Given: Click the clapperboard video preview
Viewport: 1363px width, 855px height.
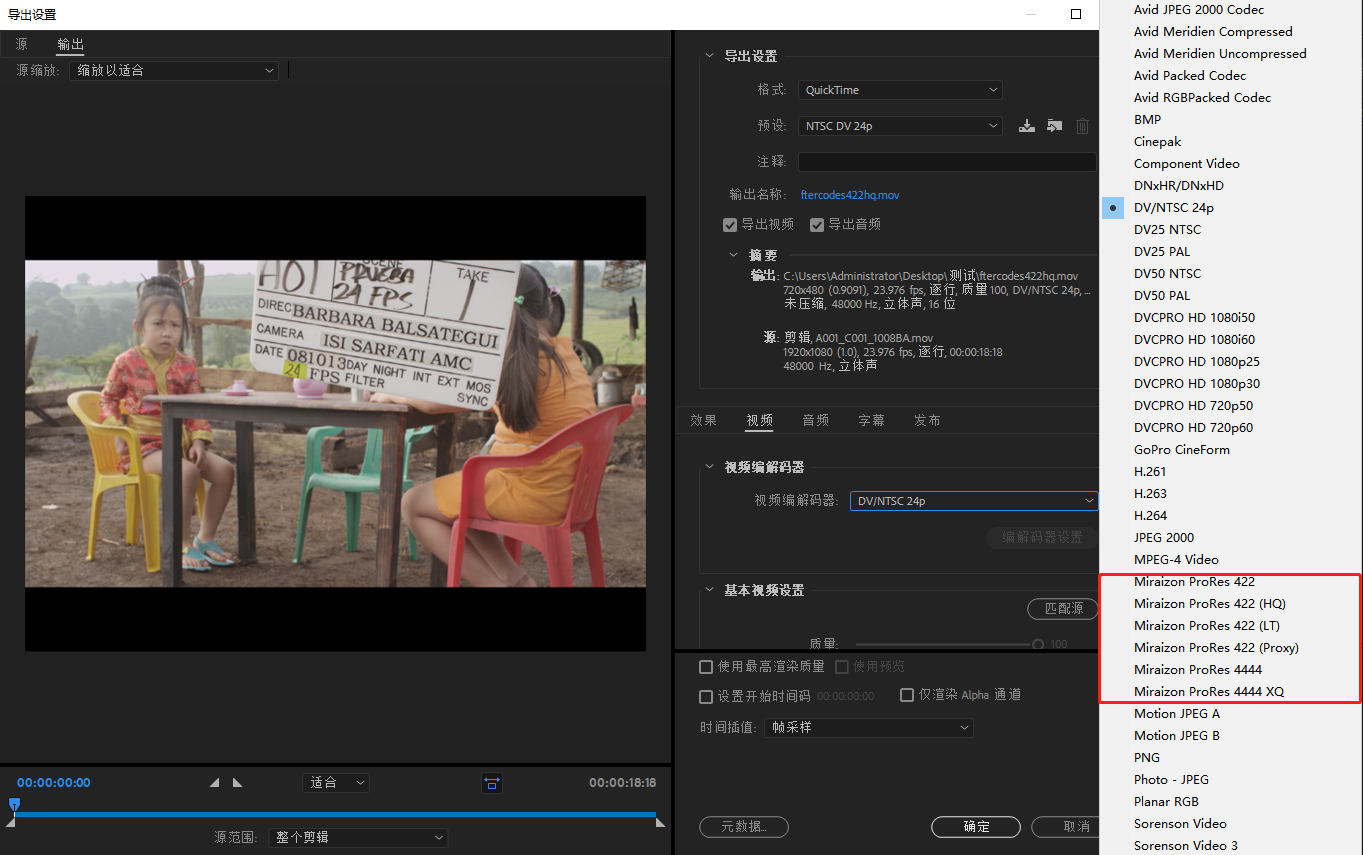Looking at the screenshot, I should tap(335, 424).
